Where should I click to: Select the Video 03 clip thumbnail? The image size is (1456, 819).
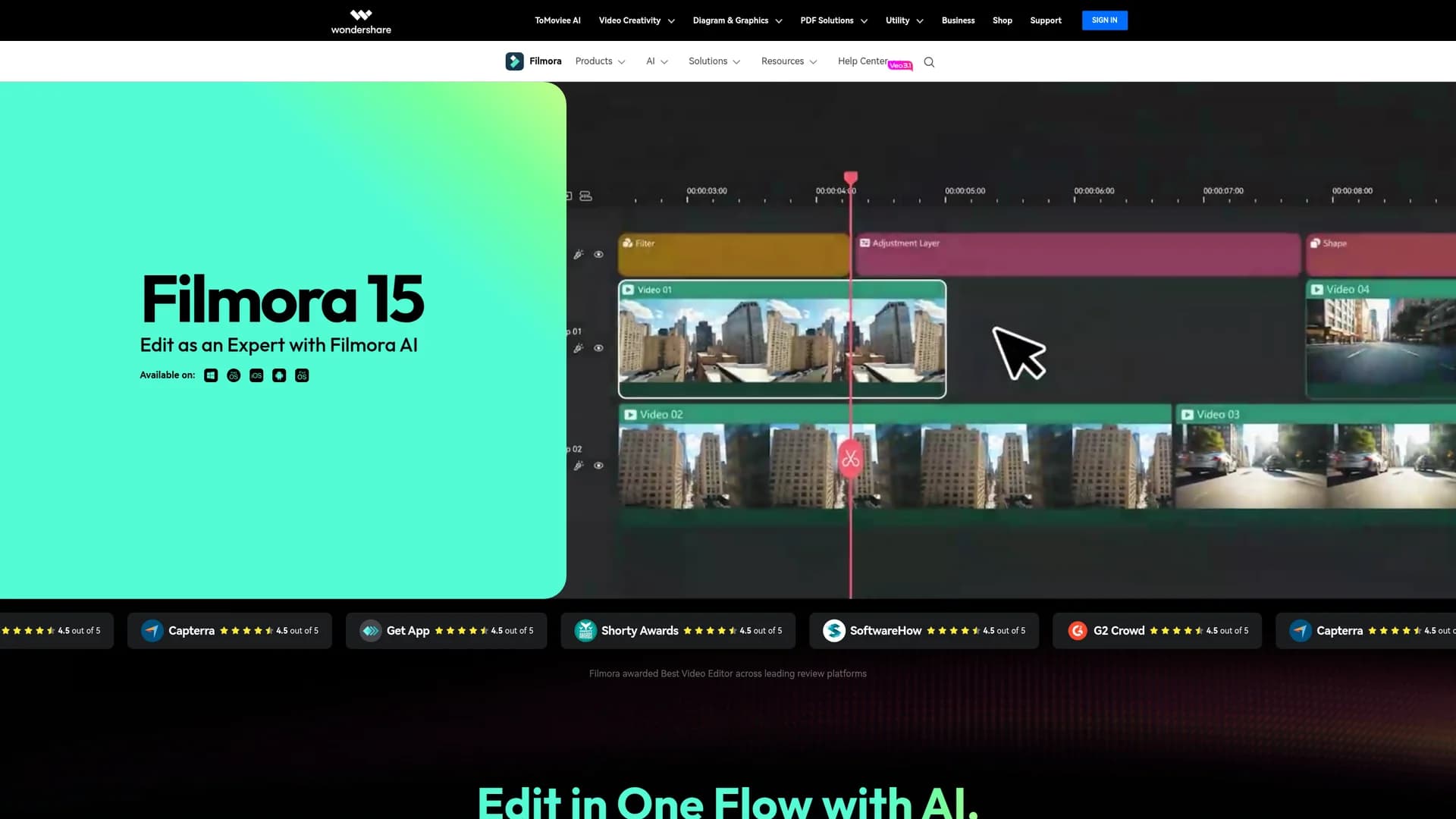(1314, 466)
